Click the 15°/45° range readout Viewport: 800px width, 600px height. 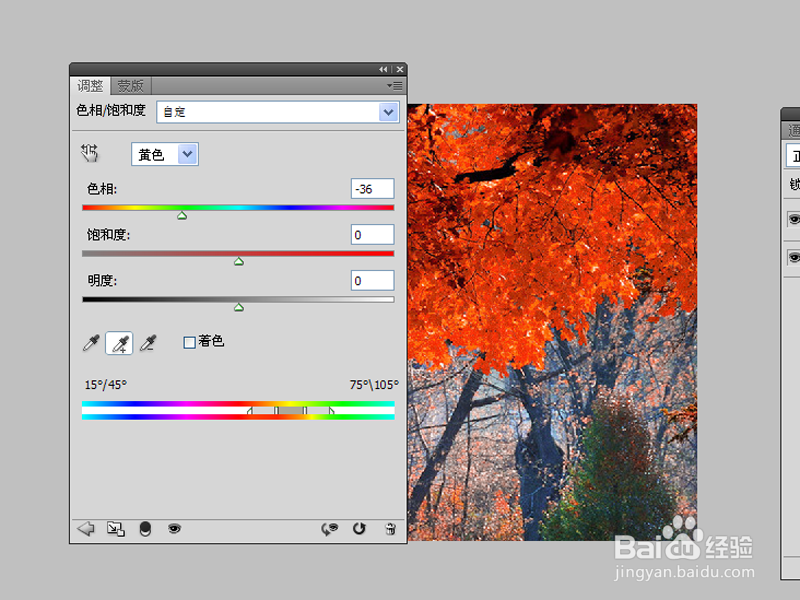tap(106, 385)
